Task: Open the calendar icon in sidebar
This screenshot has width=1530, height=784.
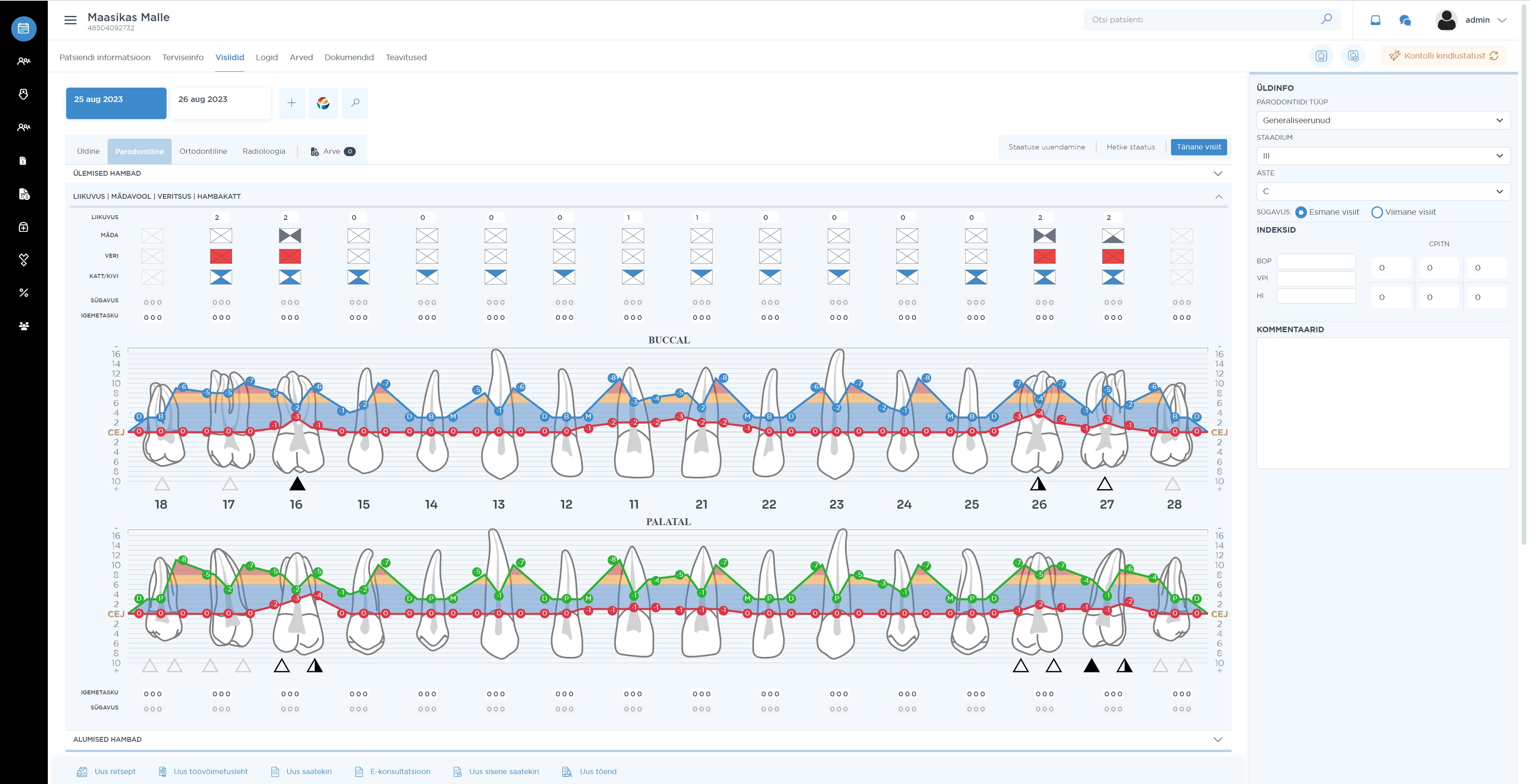Action: 24,28
